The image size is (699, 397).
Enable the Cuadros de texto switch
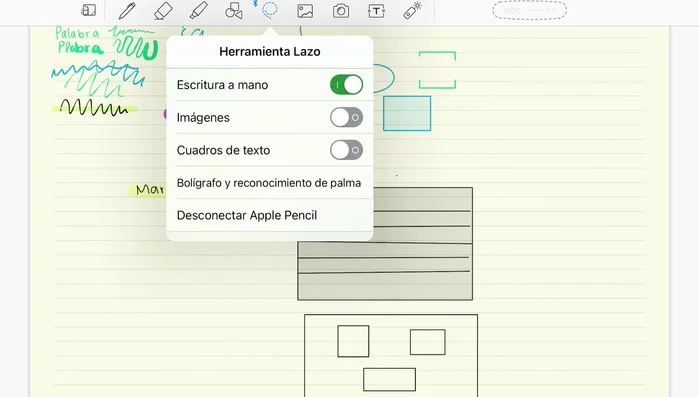pos(346,150)
